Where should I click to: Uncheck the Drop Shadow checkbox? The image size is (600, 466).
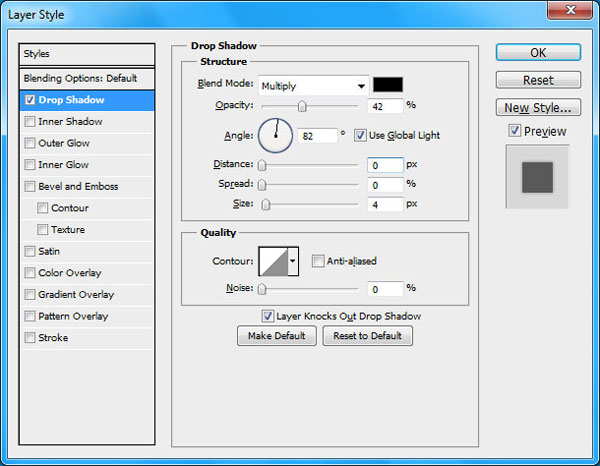[30, 100]
